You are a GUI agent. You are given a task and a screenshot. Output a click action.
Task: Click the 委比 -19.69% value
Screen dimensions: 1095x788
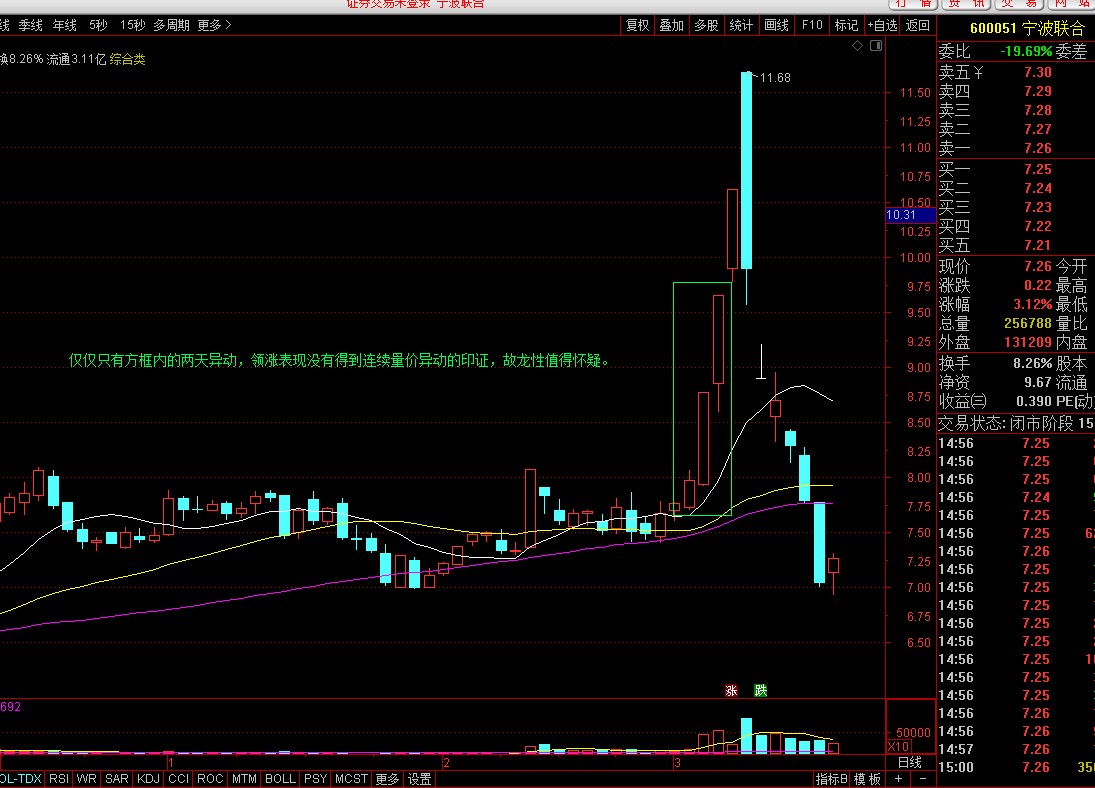[x=1026, y=51]
